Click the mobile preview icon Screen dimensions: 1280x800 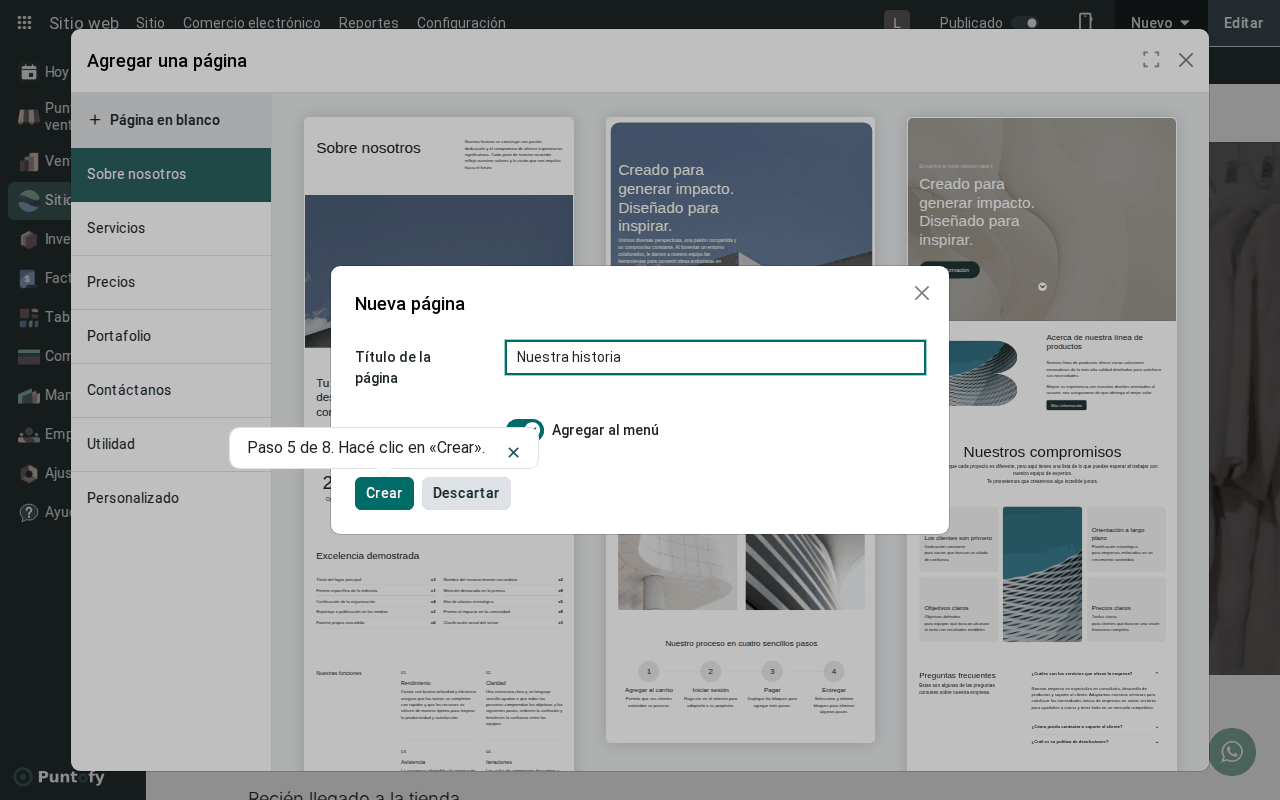click(x=1085, y=22)
